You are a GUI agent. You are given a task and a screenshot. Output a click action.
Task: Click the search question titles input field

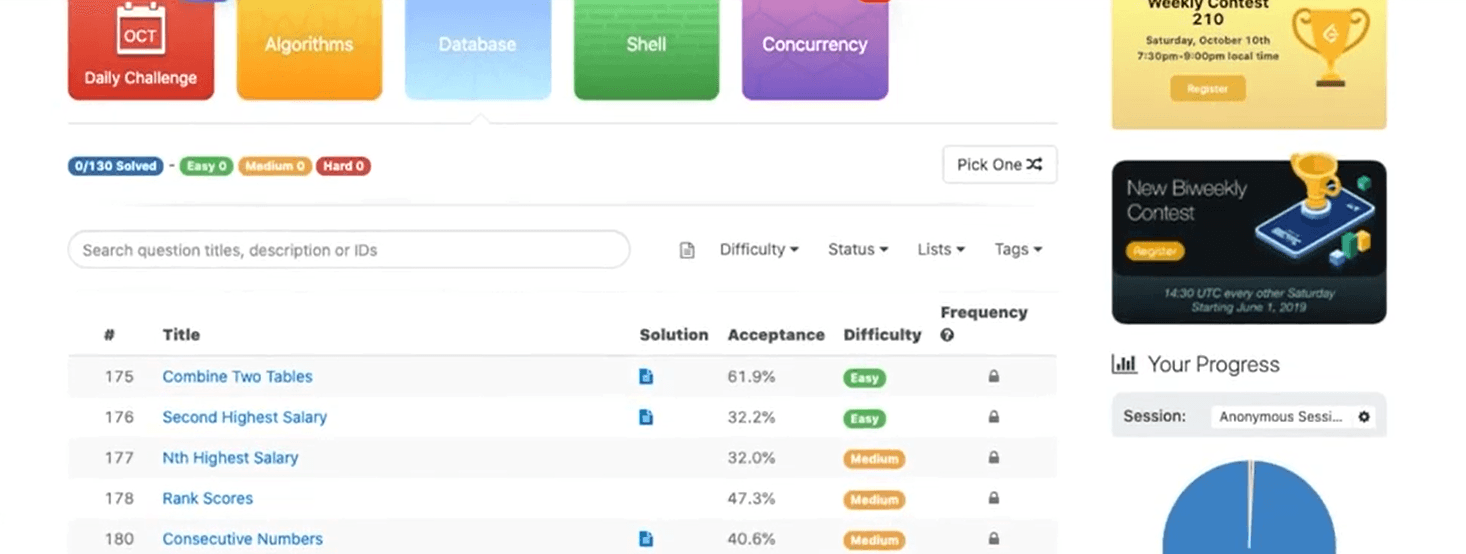click(x=348, y=250)
